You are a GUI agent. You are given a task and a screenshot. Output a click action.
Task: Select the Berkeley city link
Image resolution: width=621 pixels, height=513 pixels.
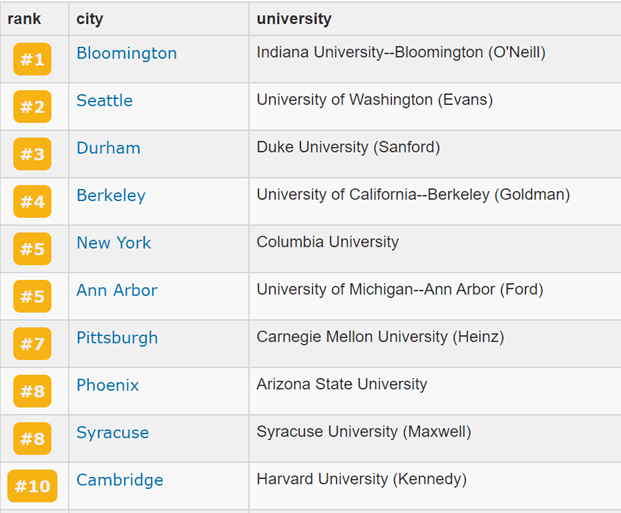click(x=111, y=196)
